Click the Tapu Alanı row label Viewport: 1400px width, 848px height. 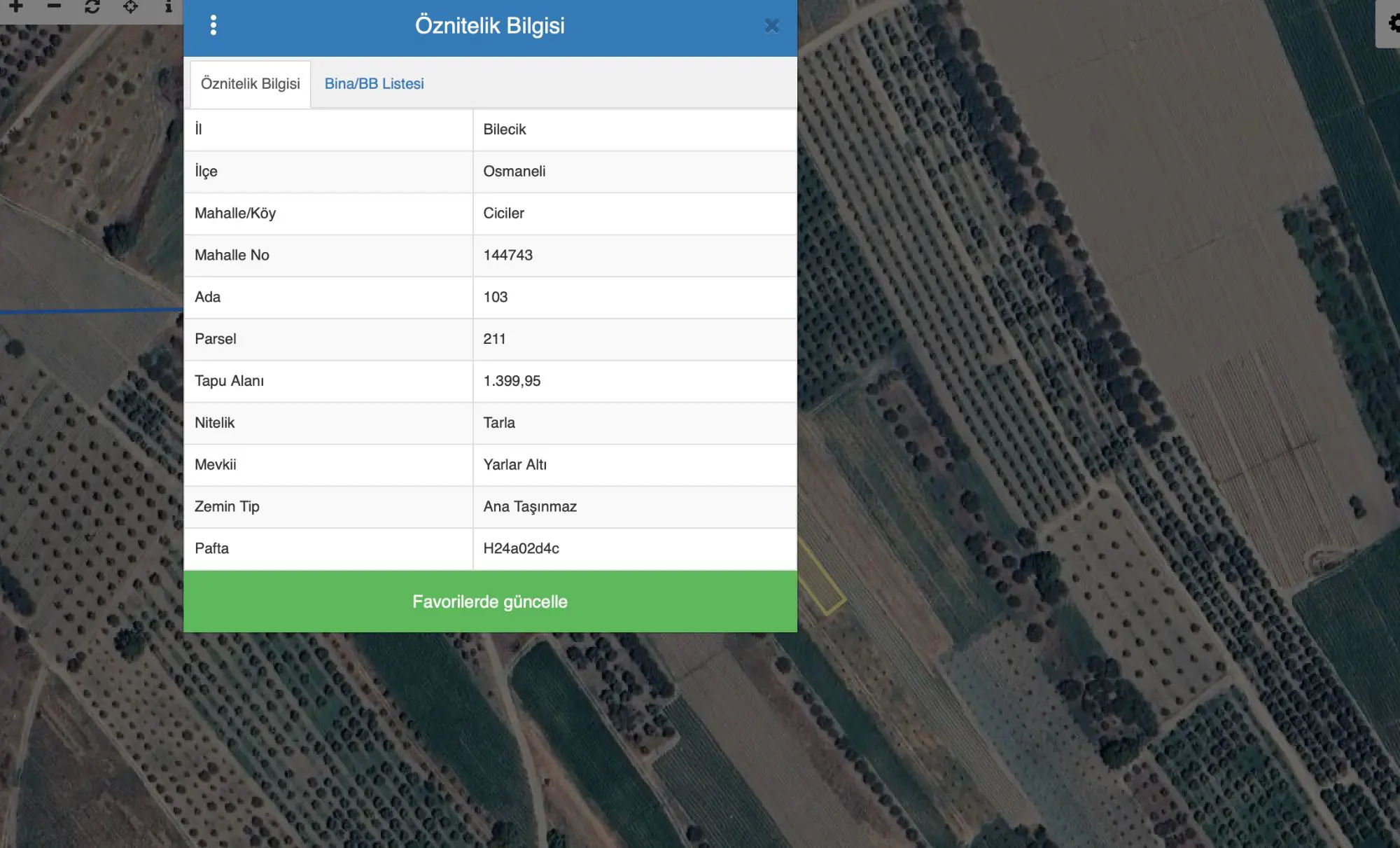click(x=229, y=381)
